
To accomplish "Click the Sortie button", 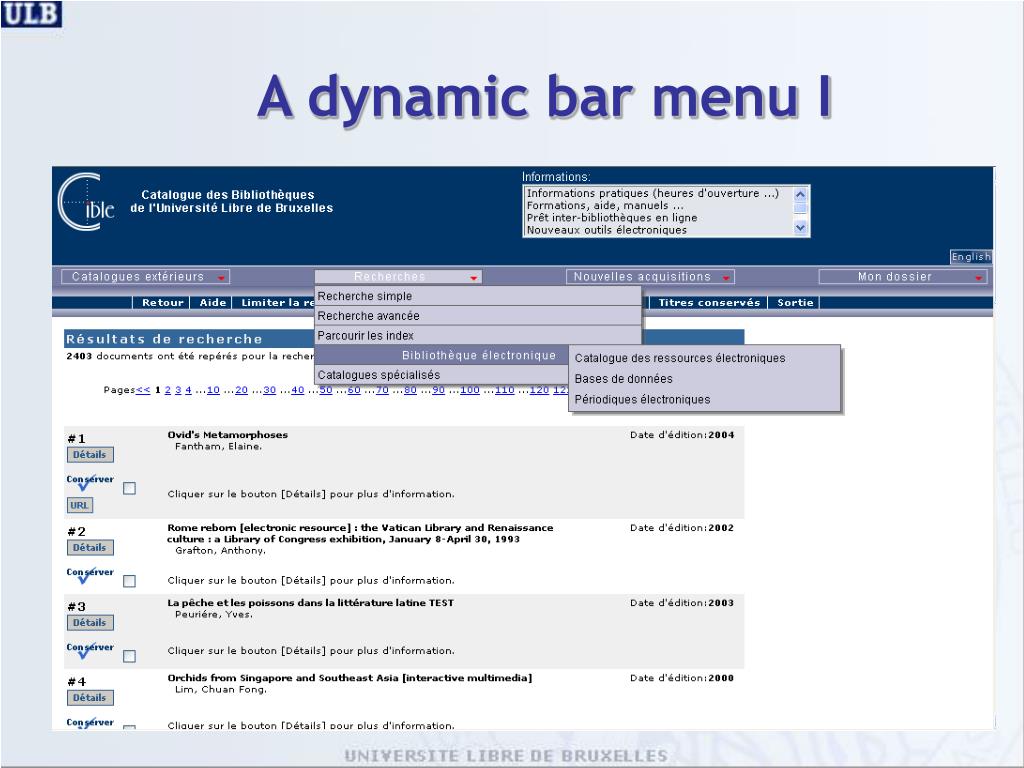I will [x=795, y=302].
